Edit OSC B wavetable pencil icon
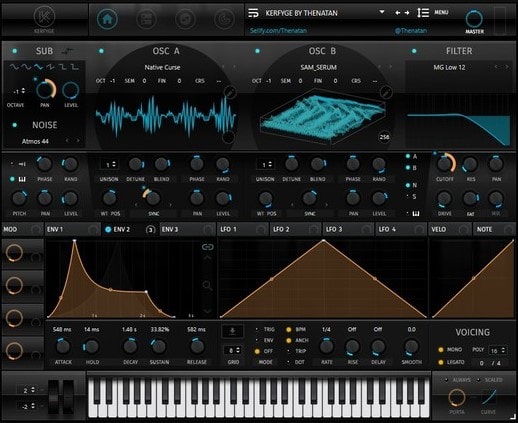 386,92
